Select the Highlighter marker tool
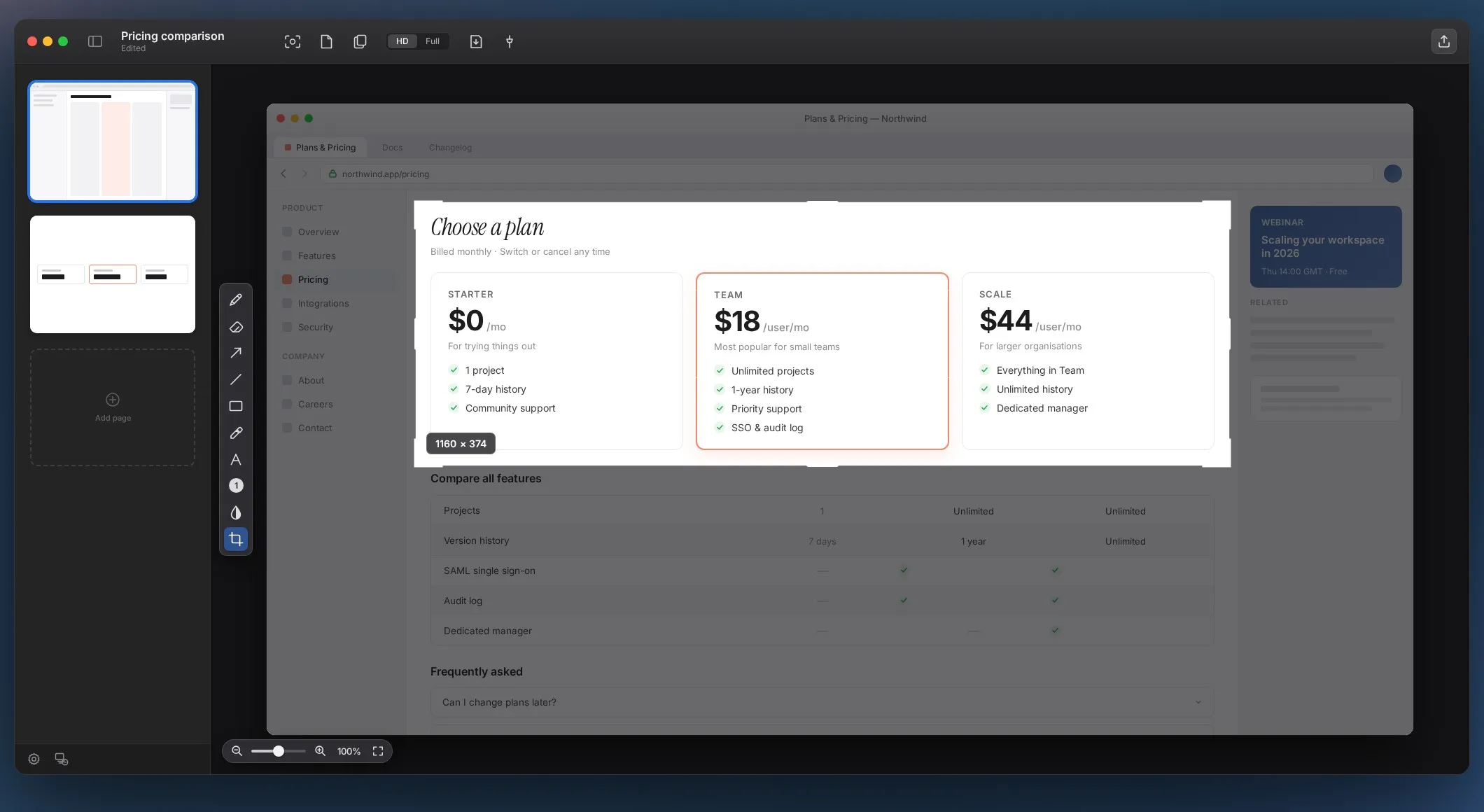 point(236,433)
